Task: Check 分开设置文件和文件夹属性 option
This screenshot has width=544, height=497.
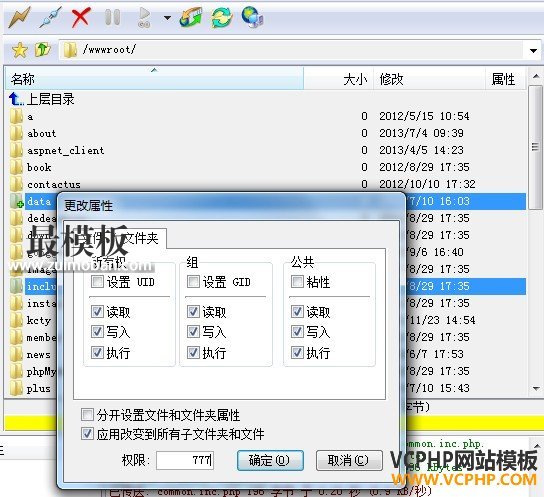Action: coord(87,414)
